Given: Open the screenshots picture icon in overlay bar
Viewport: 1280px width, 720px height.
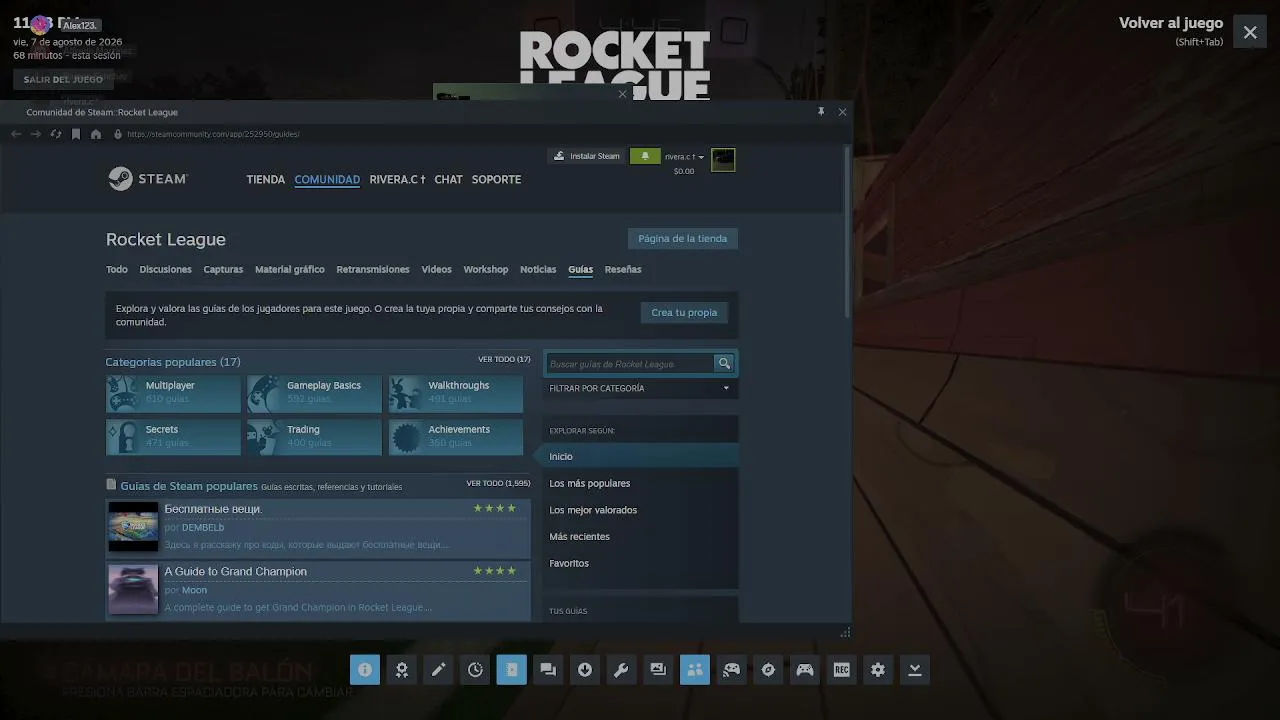Looking at the screenshot, I should click(658, 670).
